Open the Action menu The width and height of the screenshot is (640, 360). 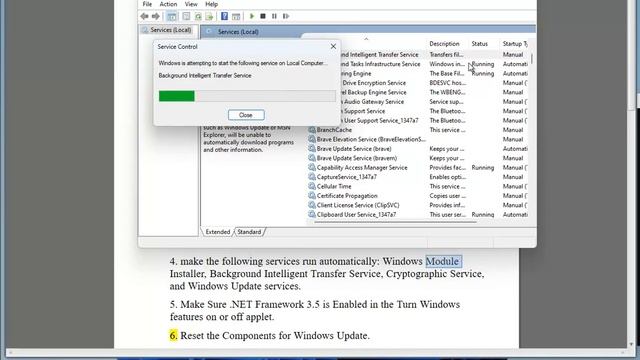[168, 4]
